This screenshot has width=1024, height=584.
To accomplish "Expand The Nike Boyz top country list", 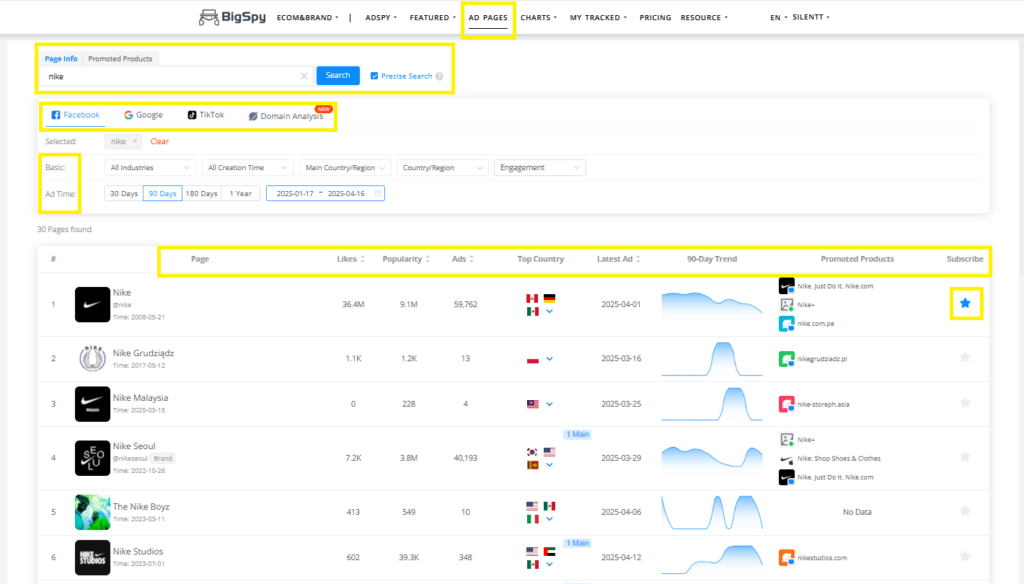I will point(549,519).
